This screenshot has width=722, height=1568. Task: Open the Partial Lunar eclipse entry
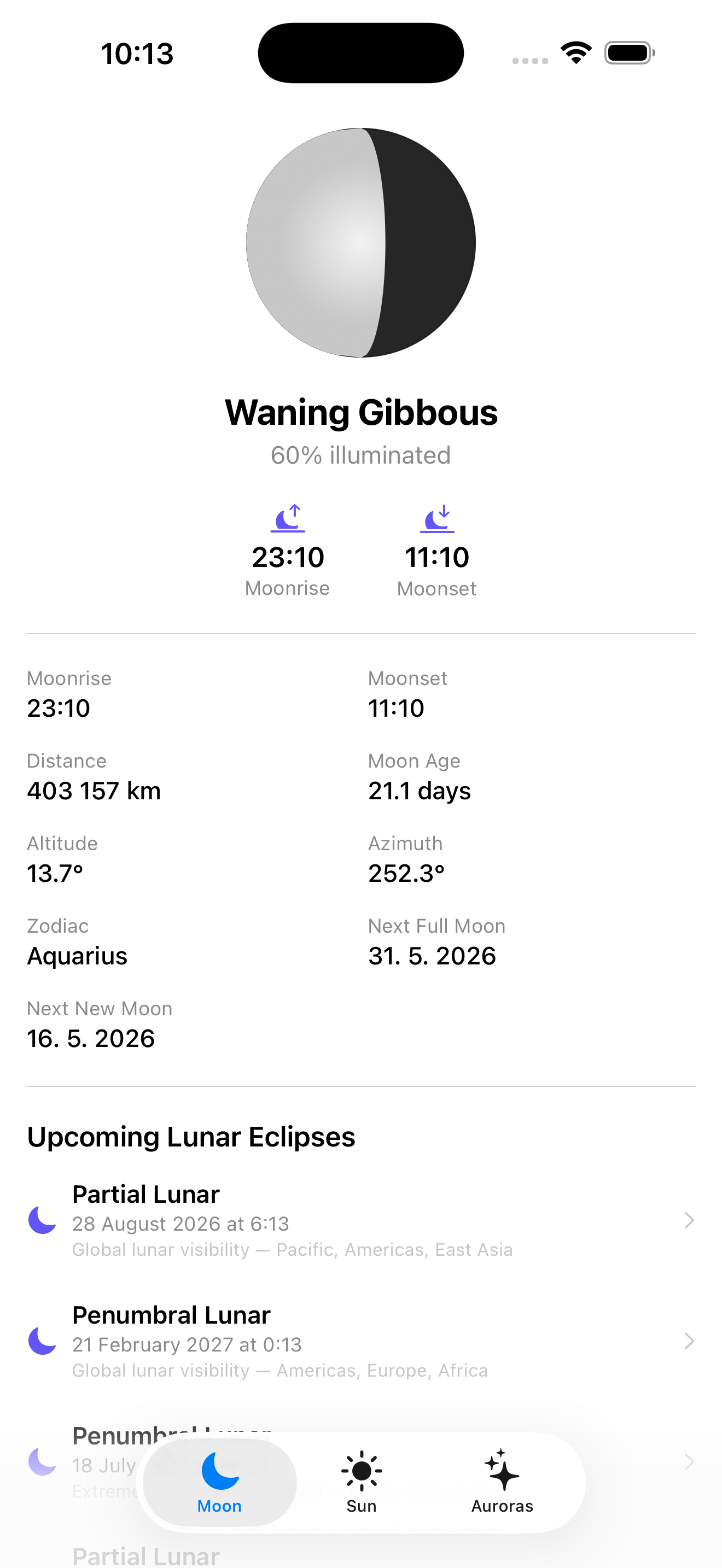coord(361,1220)
